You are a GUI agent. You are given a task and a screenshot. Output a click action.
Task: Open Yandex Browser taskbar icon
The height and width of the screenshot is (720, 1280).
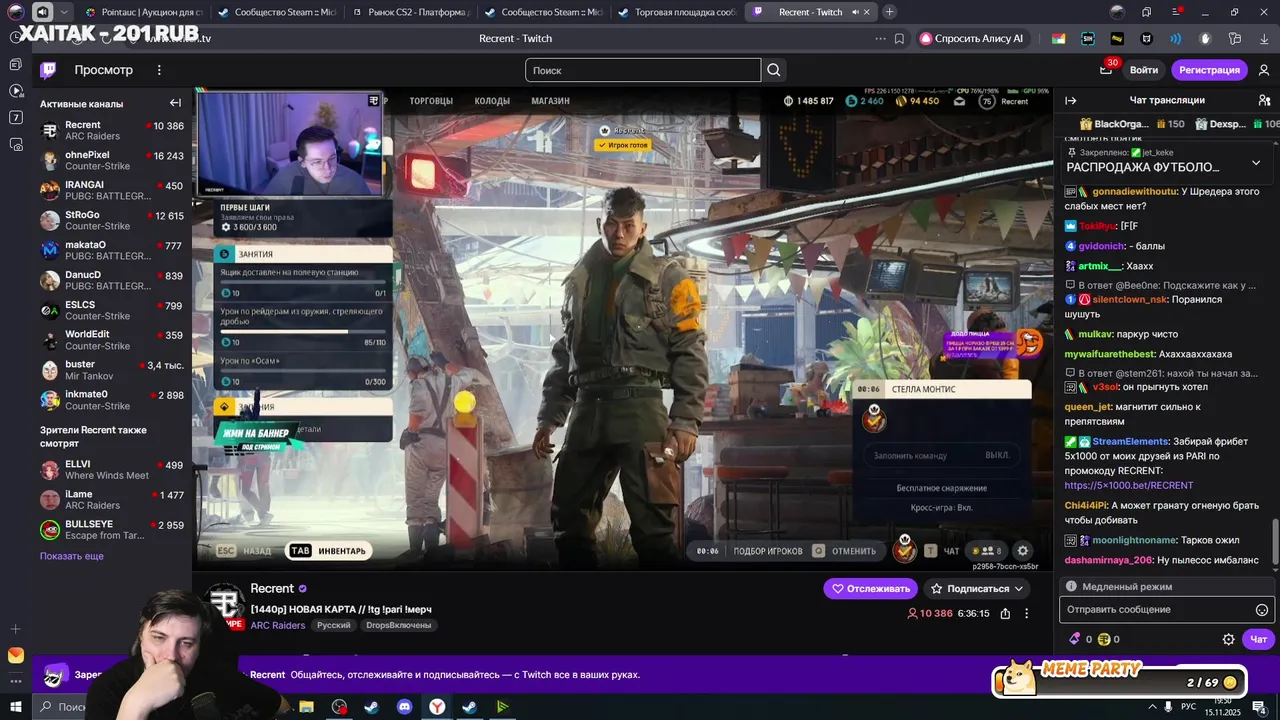click(x=437, y=707)
